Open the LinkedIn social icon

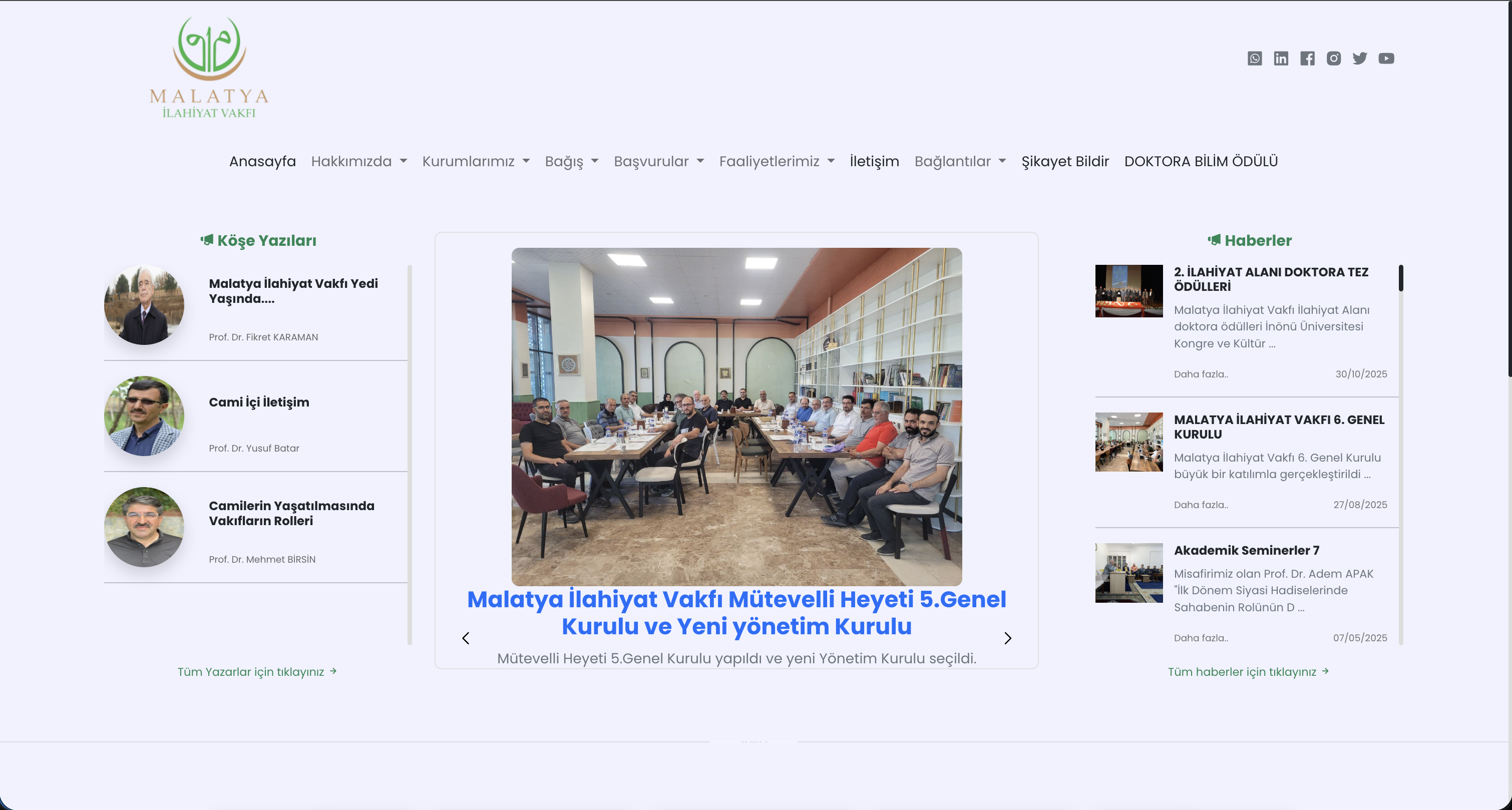coord(1282,58)
